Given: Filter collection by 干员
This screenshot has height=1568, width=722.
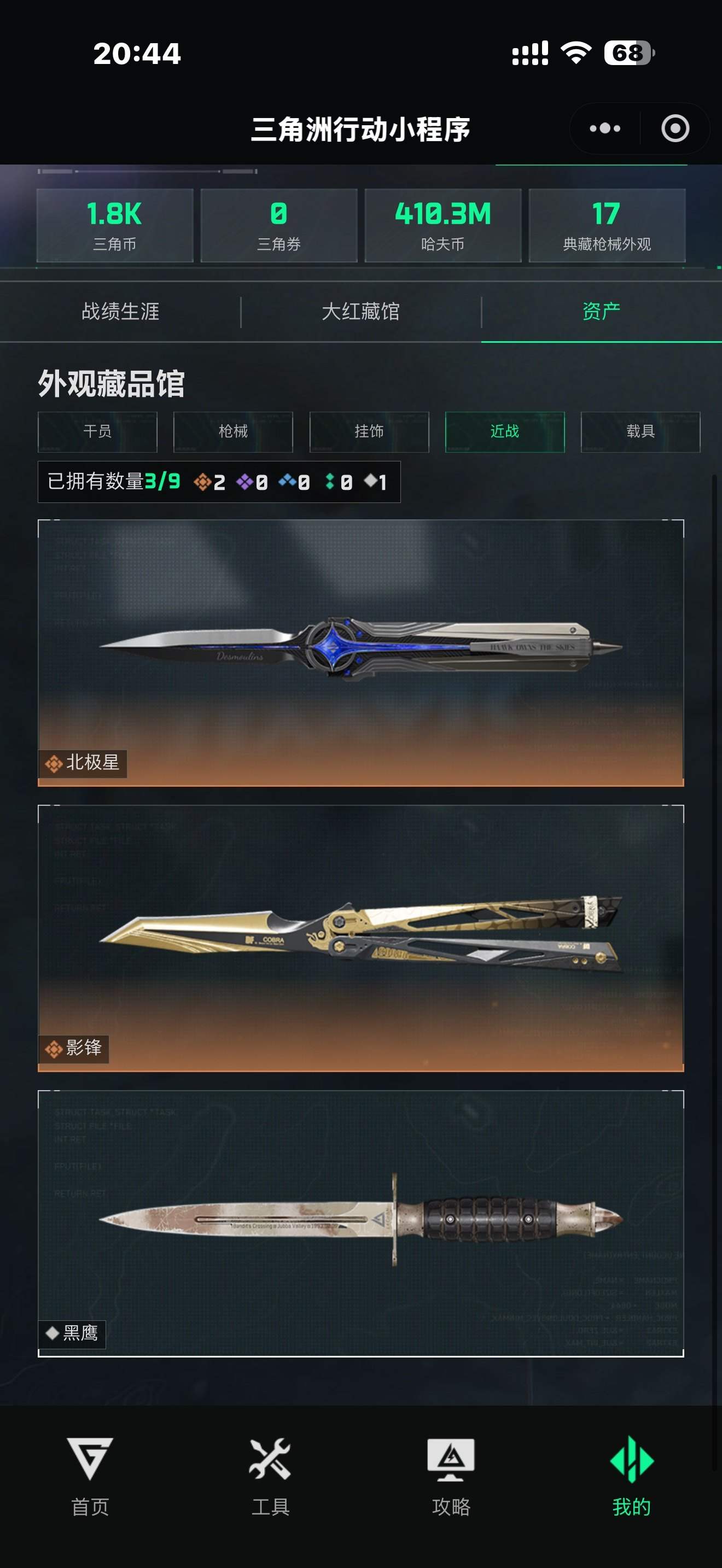Looking at the screenshot, I should click(97, 431).
